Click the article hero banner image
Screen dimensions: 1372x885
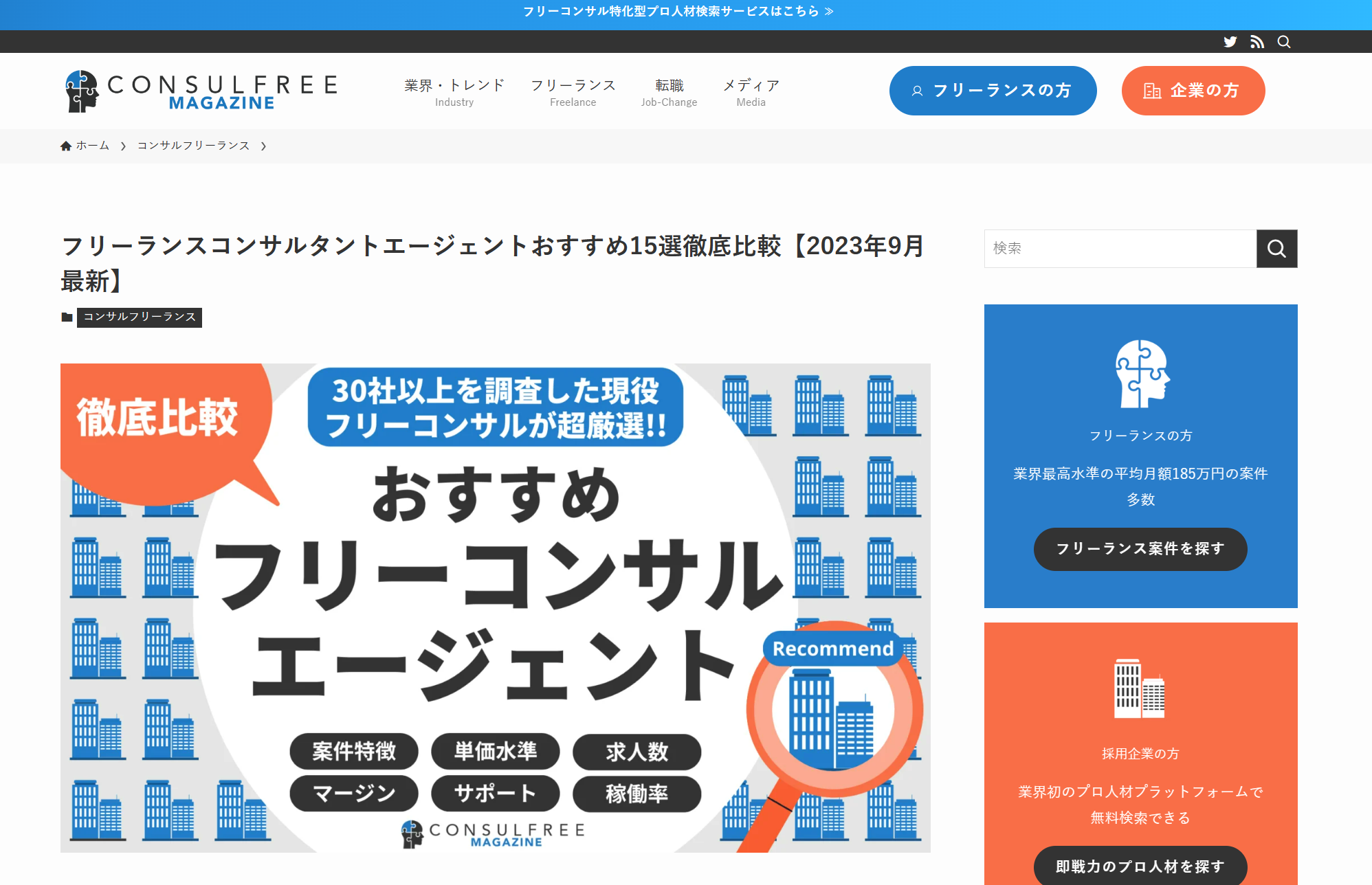click(495, 607)
